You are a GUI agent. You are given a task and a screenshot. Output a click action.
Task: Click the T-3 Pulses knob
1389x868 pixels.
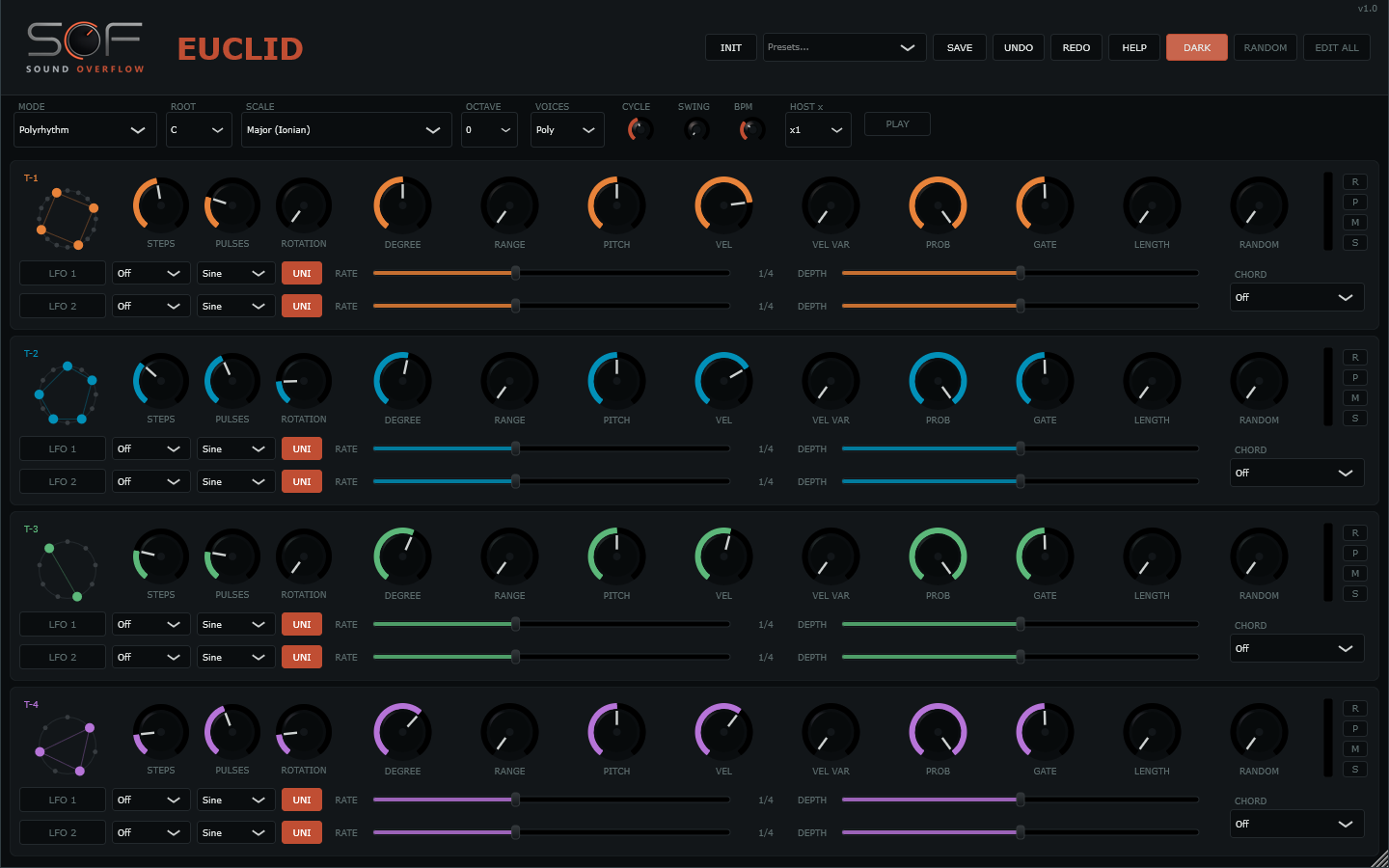coord(232,556)
